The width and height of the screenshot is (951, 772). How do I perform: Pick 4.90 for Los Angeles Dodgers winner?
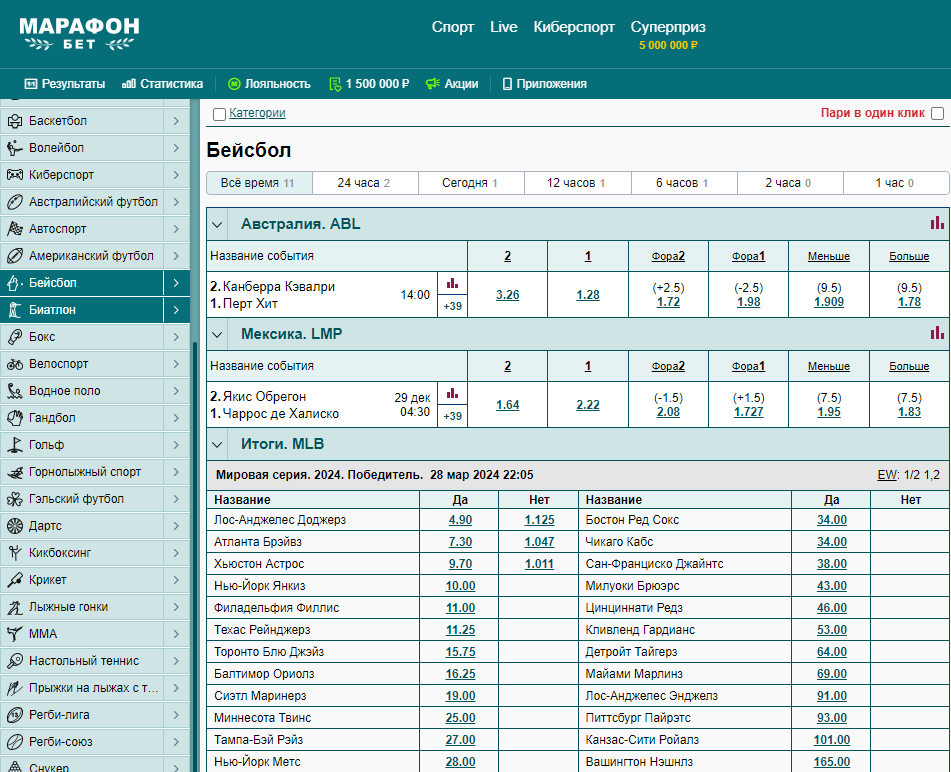(460, 520)
